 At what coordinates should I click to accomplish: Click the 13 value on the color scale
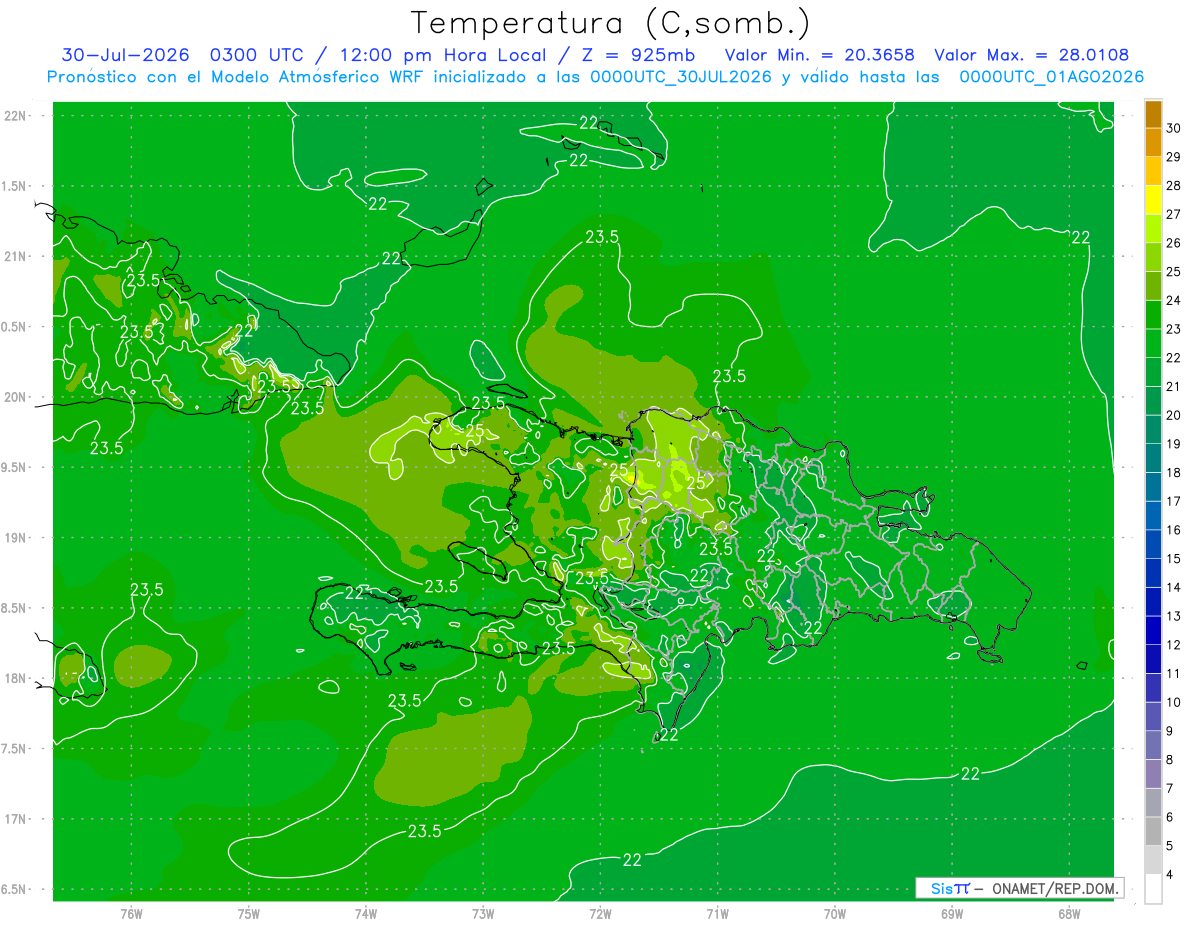[x=1174, y=616]
